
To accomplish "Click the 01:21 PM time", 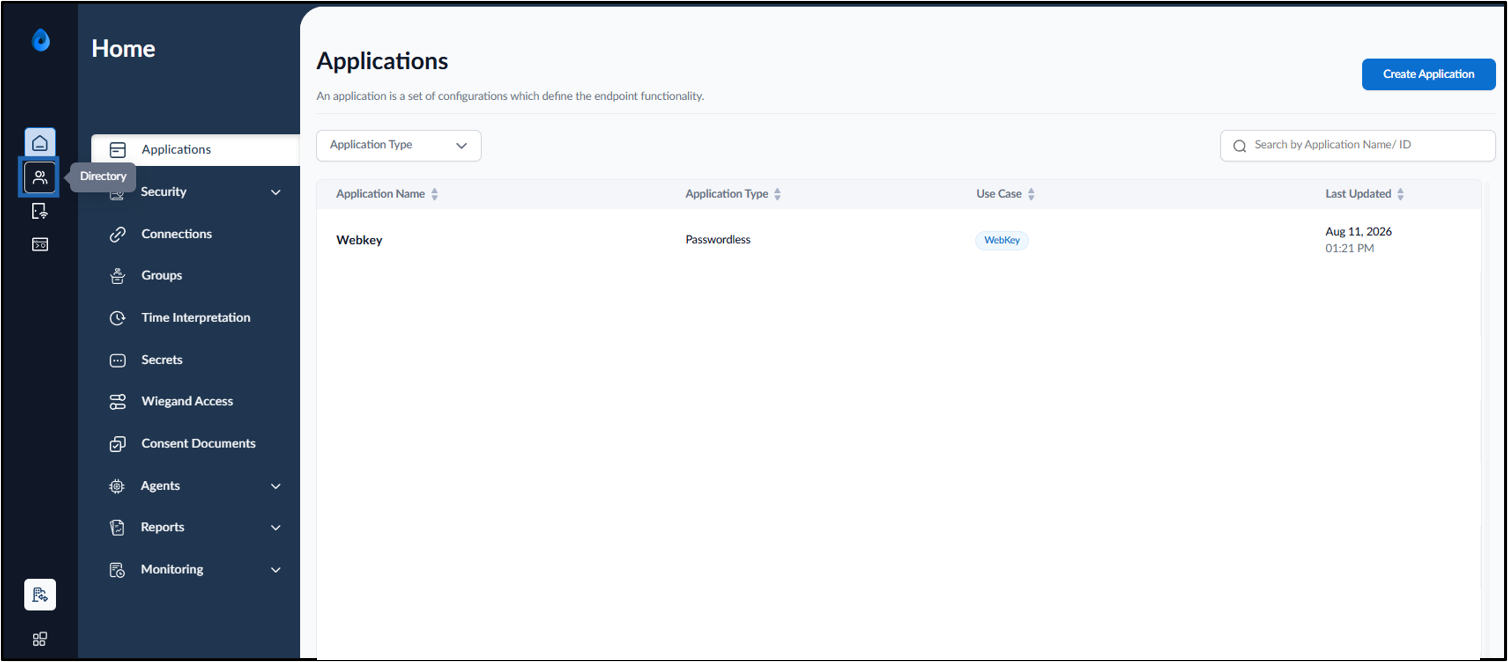I will [1349, 248].
